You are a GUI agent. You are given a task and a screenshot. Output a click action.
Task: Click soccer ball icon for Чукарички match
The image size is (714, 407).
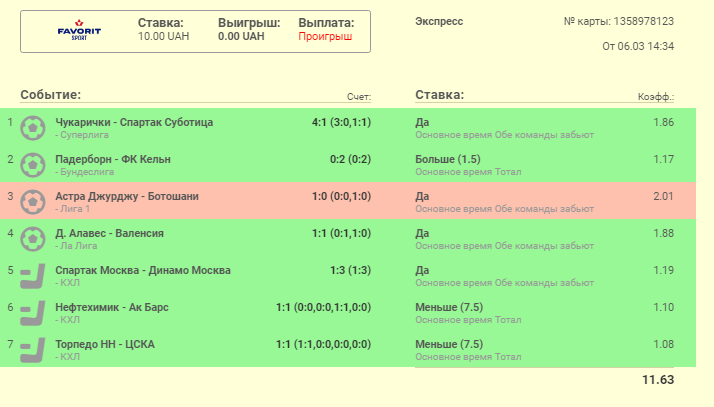tap(33, 128)
